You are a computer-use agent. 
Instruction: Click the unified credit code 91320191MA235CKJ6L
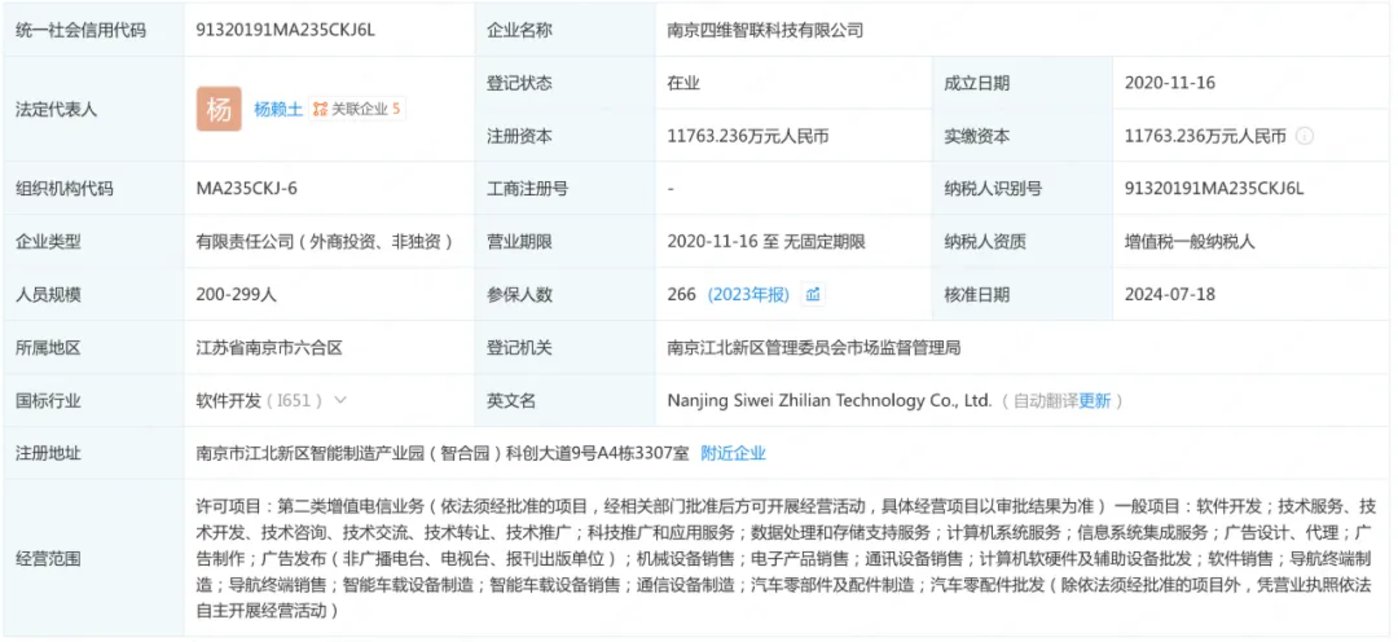point(286,30)
